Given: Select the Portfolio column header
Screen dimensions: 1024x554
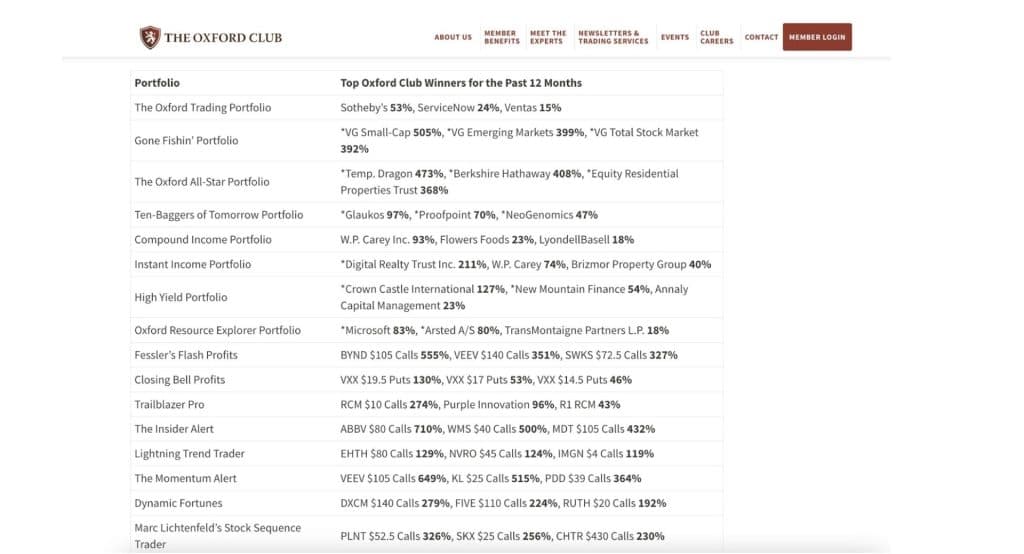Looking at the screenshot, I should coord(157,83).
